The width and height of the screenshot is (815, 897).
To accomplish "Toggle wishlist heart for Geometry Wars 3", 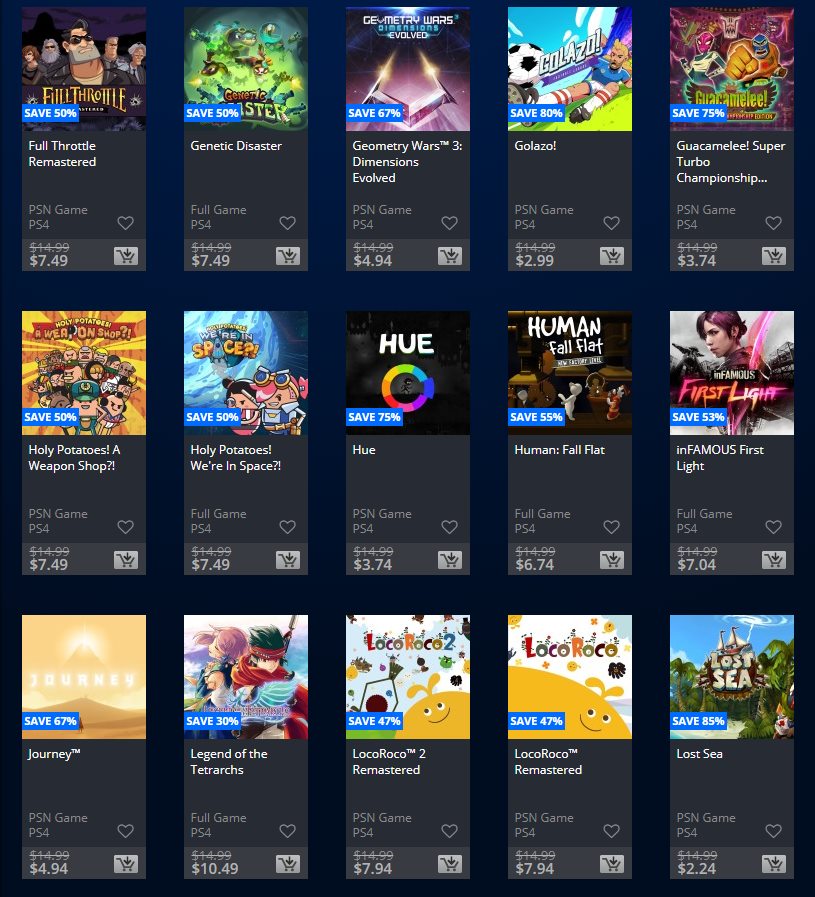I will (x=450, y=223).
